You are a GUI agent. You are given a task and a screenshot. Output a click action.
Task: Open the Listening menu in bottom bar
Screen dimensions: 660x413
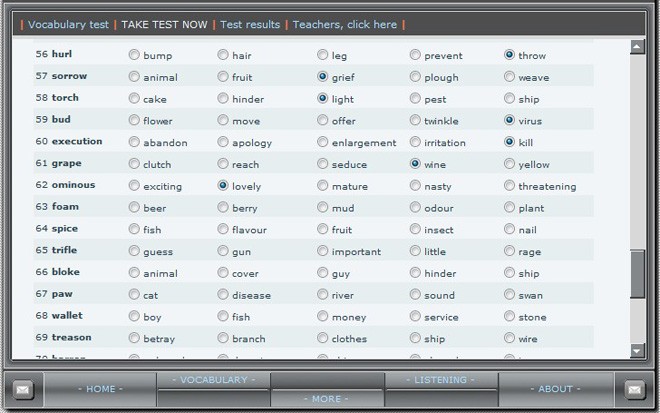(x=441, y=380)
